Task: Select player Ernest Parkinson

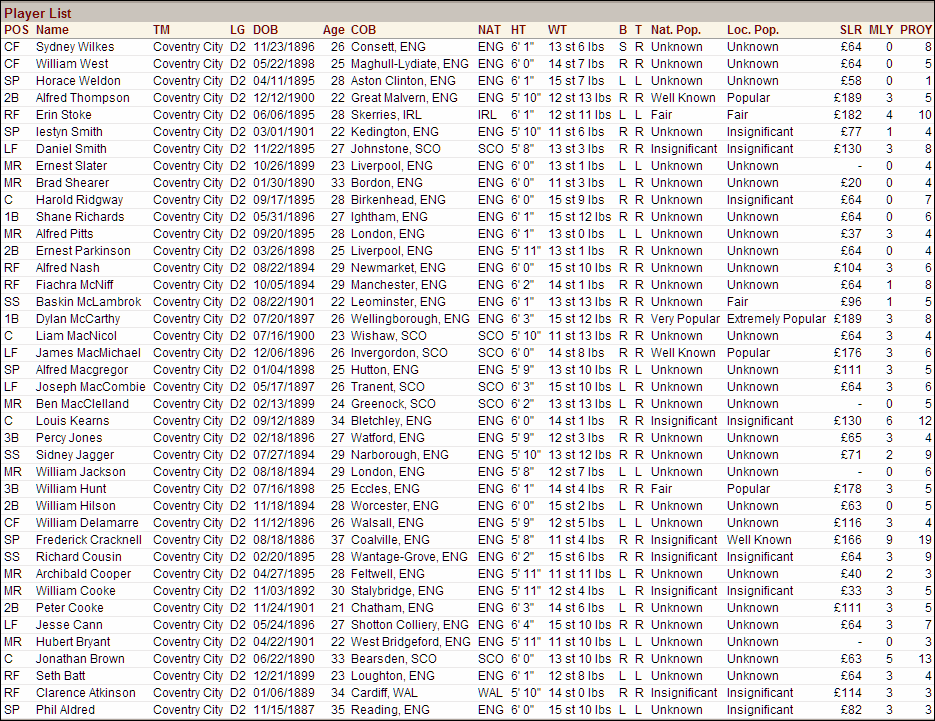Action: point(83,251)
